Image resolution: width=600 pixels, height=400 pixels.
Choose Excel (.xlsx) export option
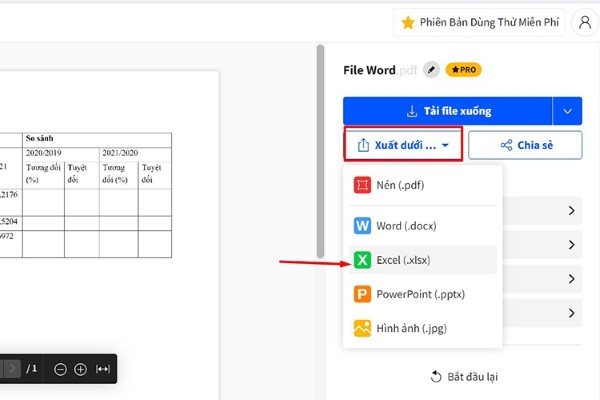click(x=423, y=260)
